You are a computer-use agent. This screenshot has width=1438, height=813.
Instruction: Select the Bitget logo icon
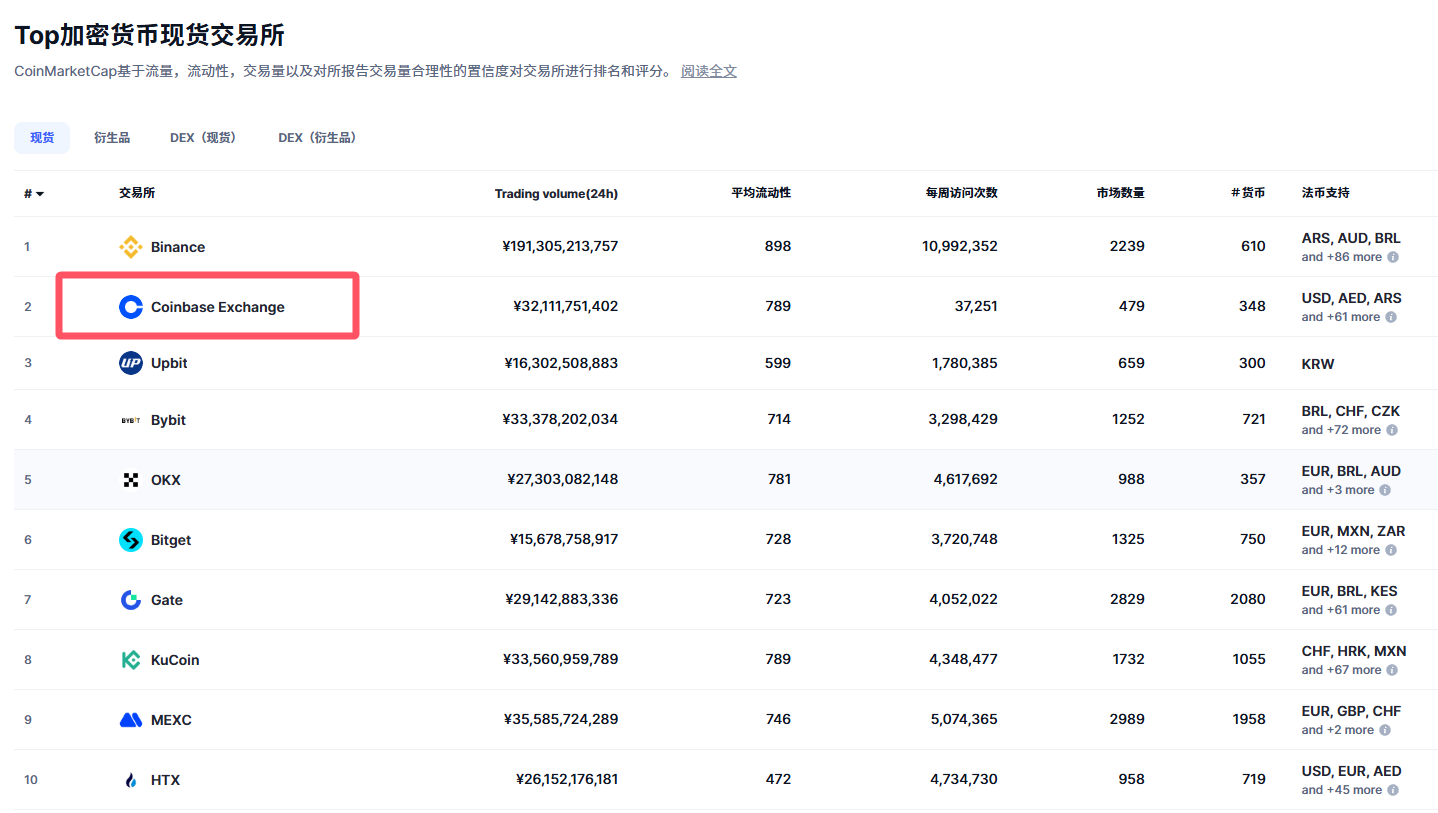tap(131, 539)
